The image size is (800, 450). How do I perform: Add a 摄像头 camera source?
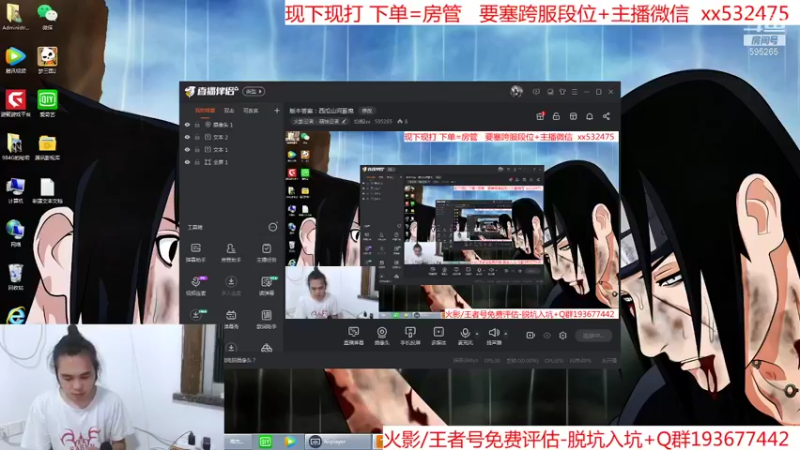(x=382, y=336)
